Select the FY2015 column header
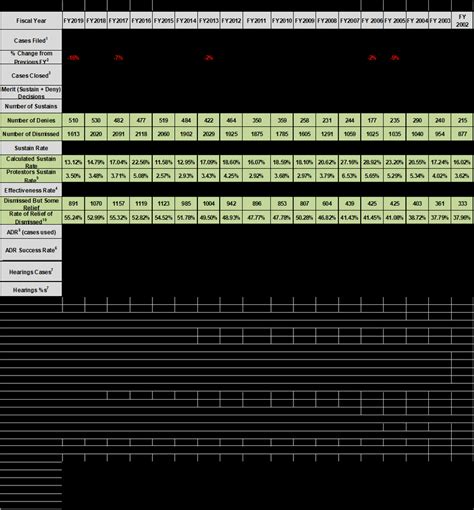The height and width of the screenshot is (510, 474). tap(163, 21)
